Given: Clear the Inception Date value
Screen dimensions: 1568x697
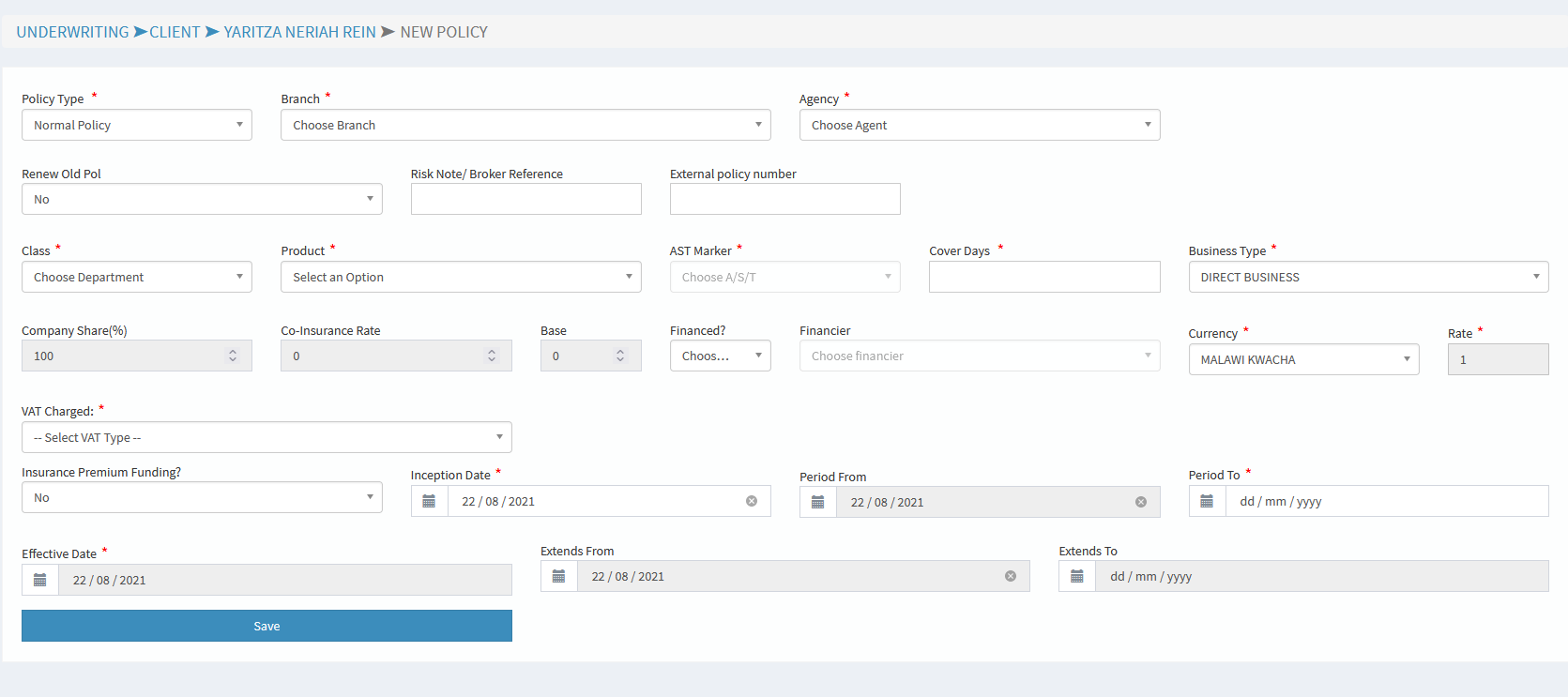Looking at the screenshot, I should [x=752, y=501].
